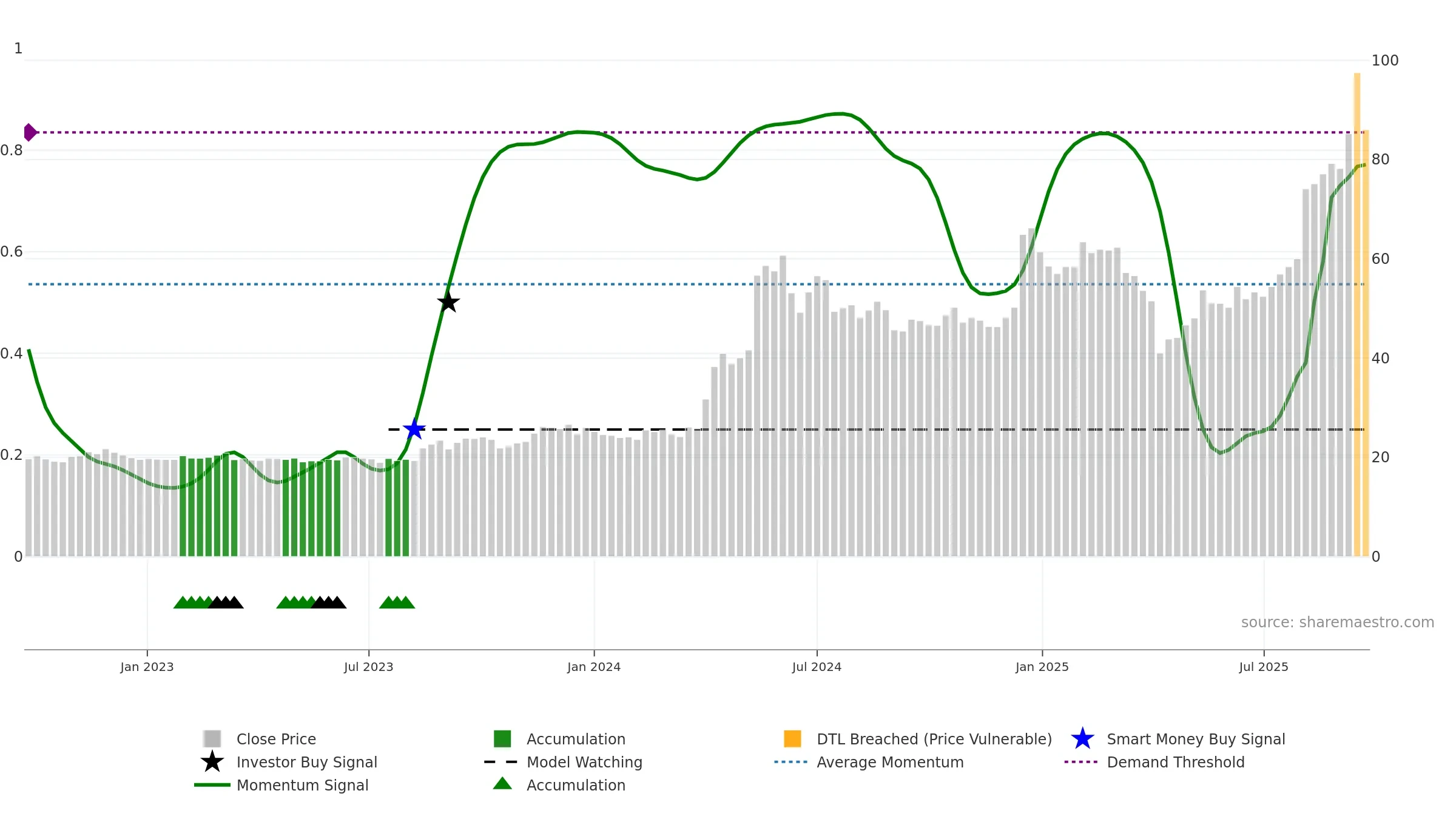Screen dimensions: 1456x819
Task: Toggle Close Price legend swatch
Action: pyautogui.click(x=212, y=739)
